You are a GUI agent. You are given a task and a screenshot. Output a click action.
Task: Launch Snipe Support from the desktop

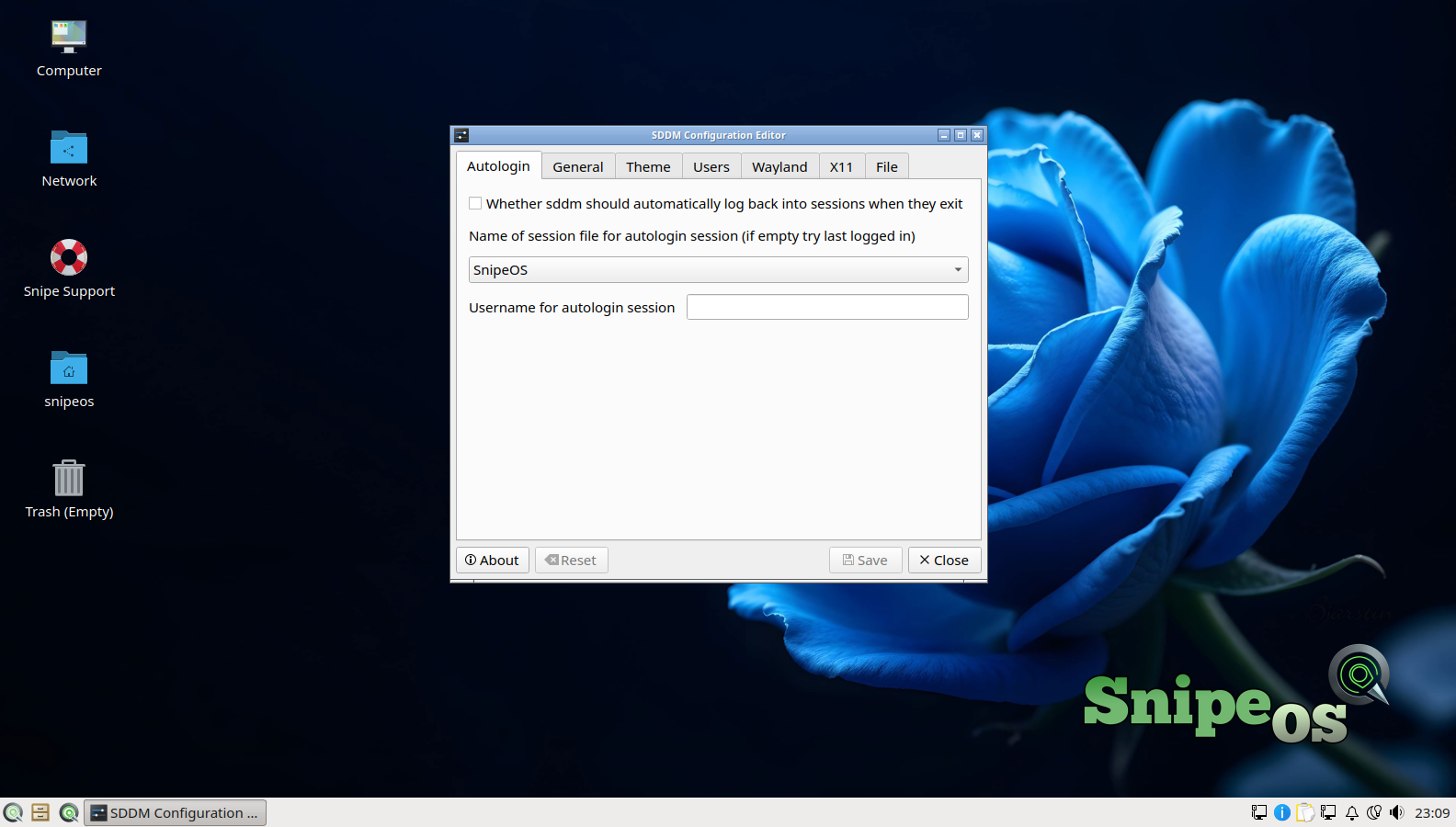pyautogui.click(x=69, y=268)
